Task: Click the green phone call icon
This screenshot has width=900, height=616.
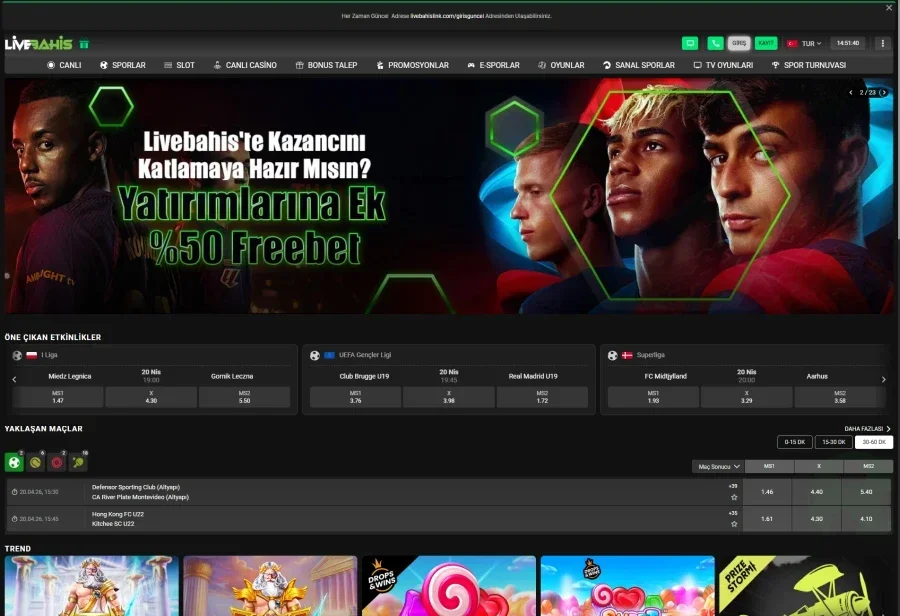Action: coord(715,43)
